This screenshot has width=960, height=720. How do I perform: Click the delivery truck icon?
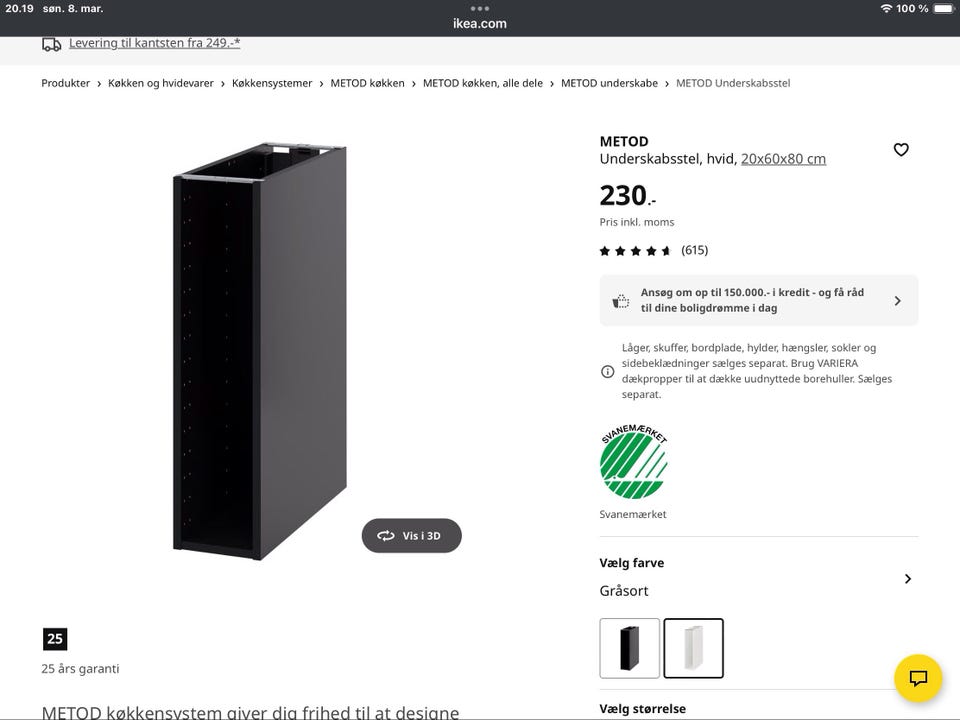51,44
